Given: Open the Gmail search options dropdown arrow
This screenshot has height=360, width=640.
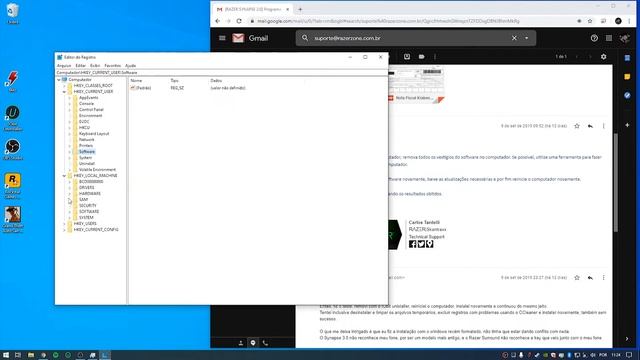Looking at the screenshot, I should pyautogui.click(x=527, y=38).
